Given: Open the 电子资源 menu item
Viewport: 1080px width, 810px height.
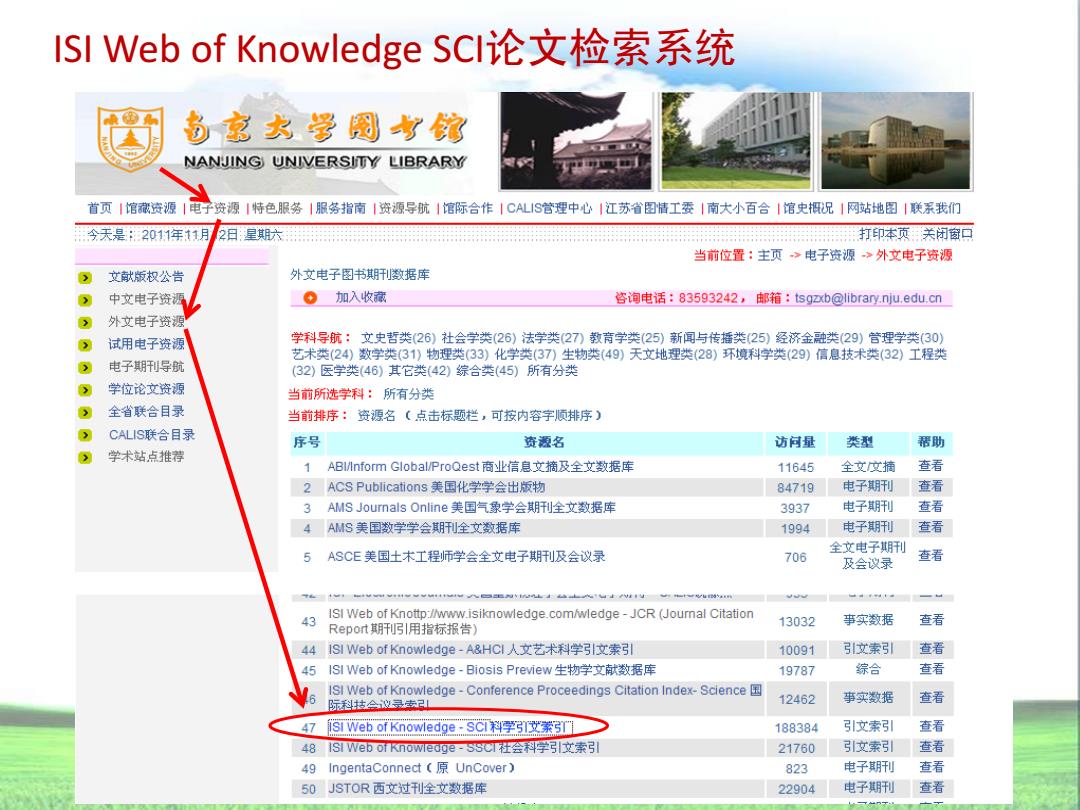Looking at the screenshot, I should pos(214,208).
